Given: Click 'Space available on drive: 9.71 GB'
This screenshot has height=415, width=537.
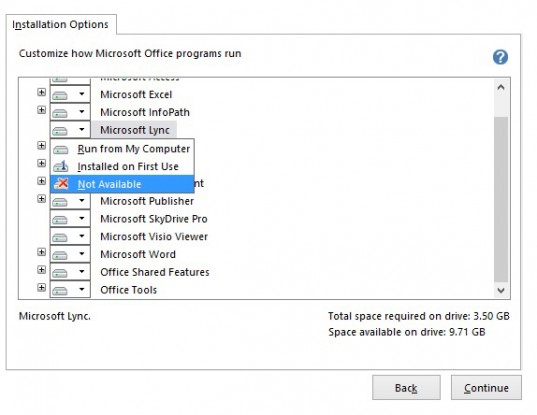Looking at the screenshot, I should pos(407,332).
